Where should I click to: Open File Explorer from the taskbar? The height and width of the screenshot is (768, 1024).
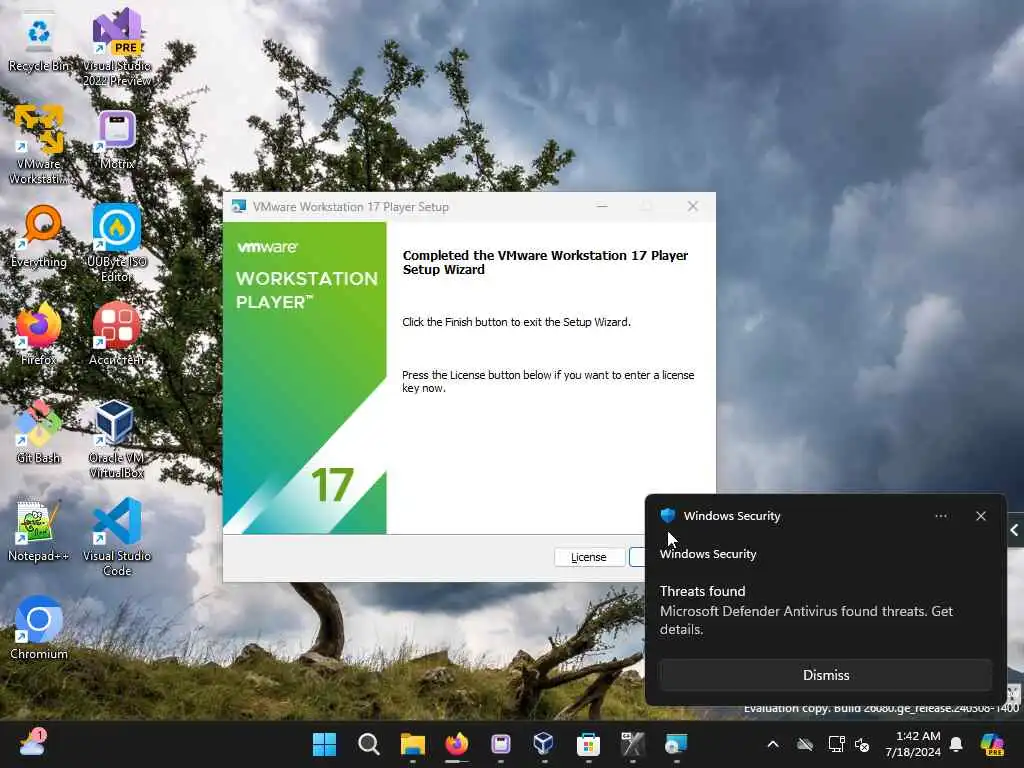click(413, 744)
